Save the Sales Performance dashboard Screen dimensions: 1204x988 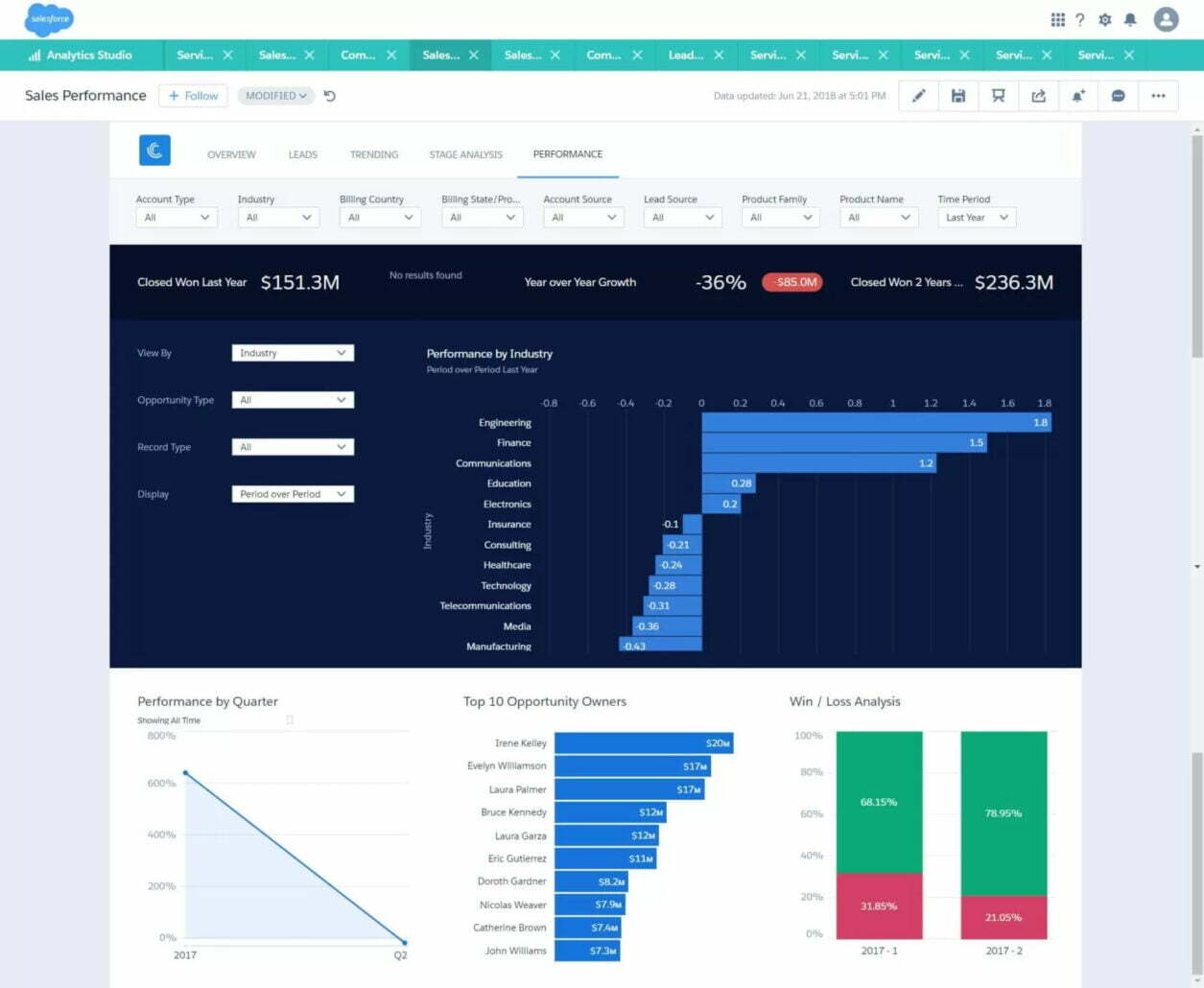coord(957,96)
